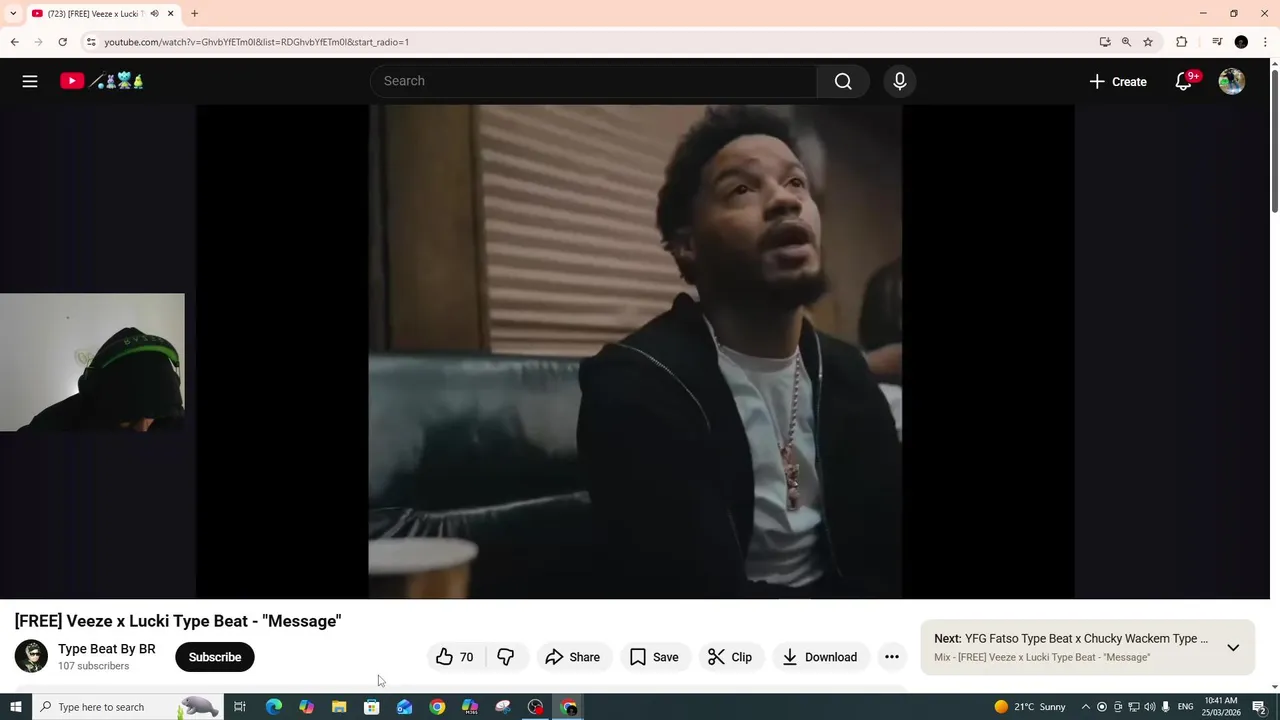Open a new Chrome tab
Viewport: 1280px width, 720px height.
pyautogui.click(x=194, y=14)
